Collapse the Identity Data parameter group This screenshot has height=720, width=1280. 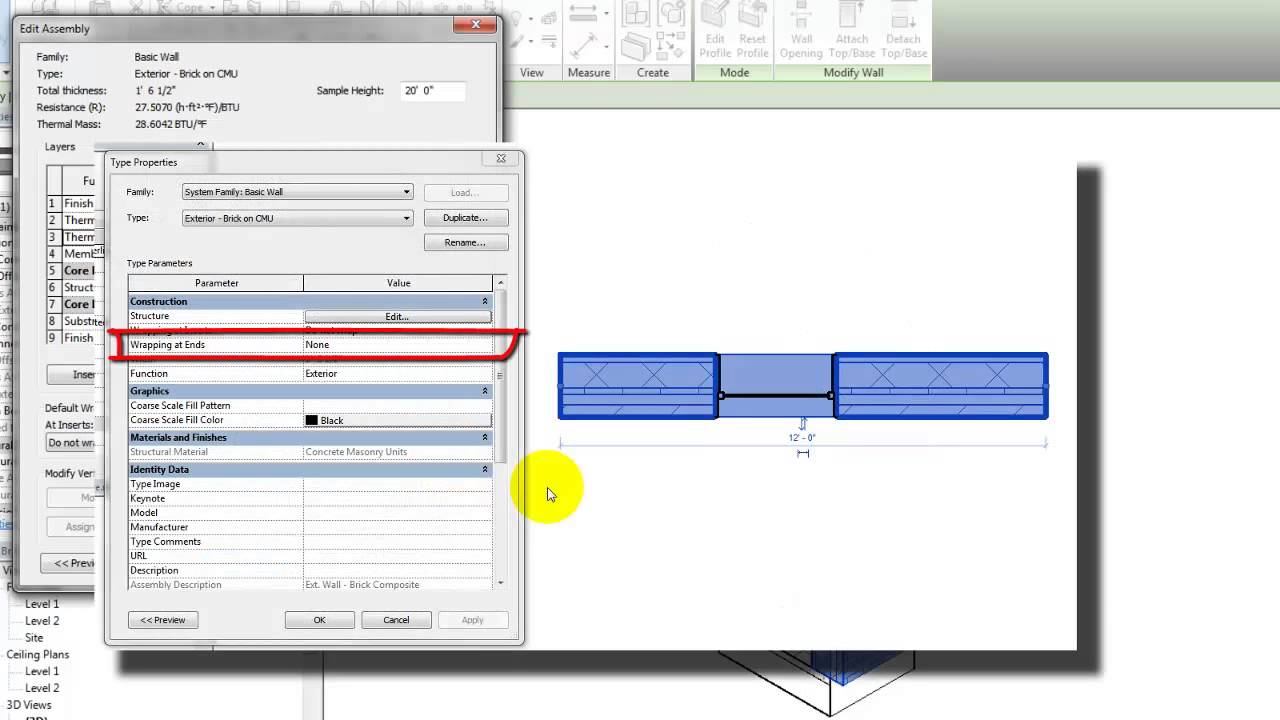485,470
